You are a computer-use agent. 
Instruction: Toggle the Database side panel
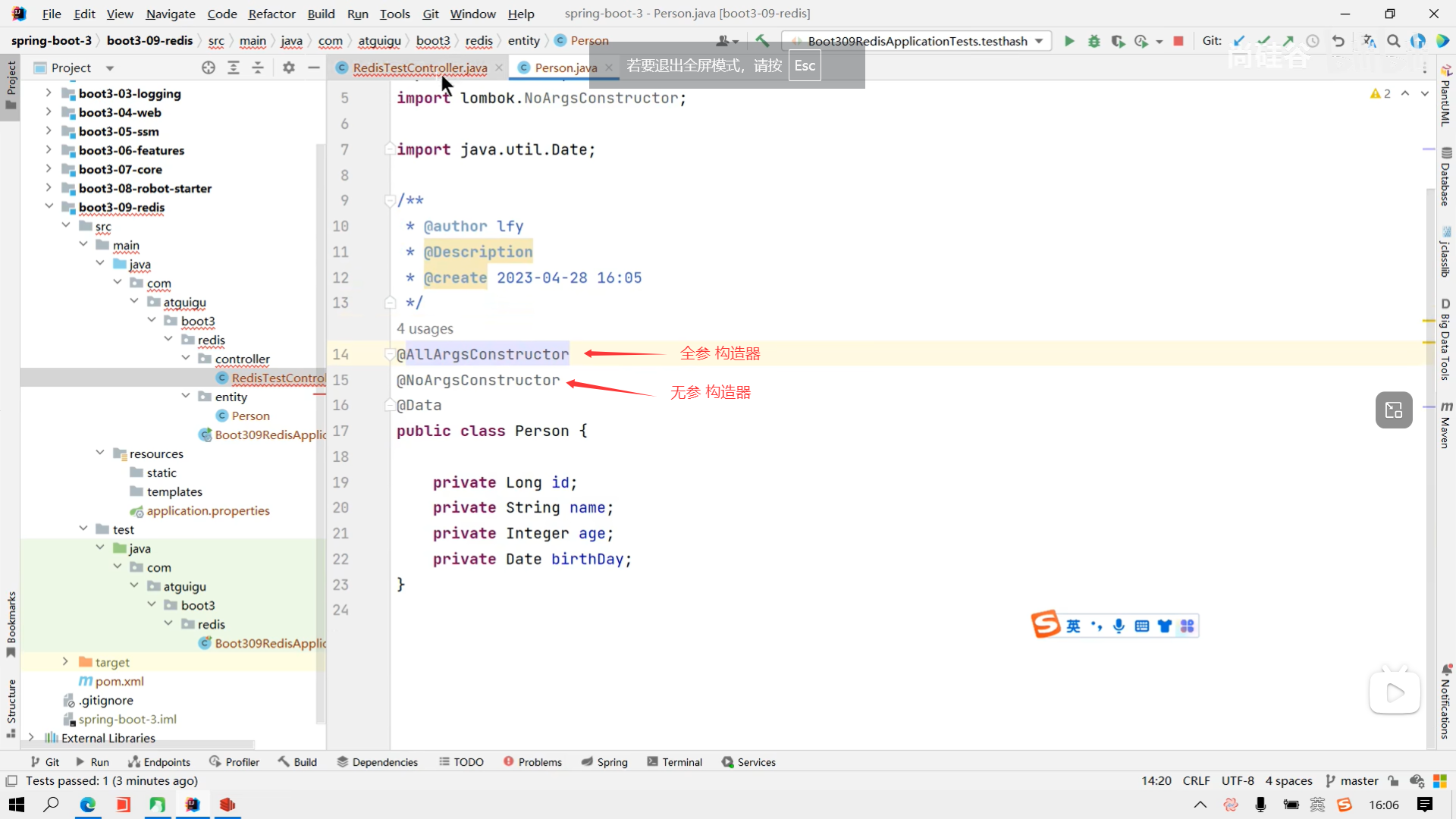(x=1445, y=177)
